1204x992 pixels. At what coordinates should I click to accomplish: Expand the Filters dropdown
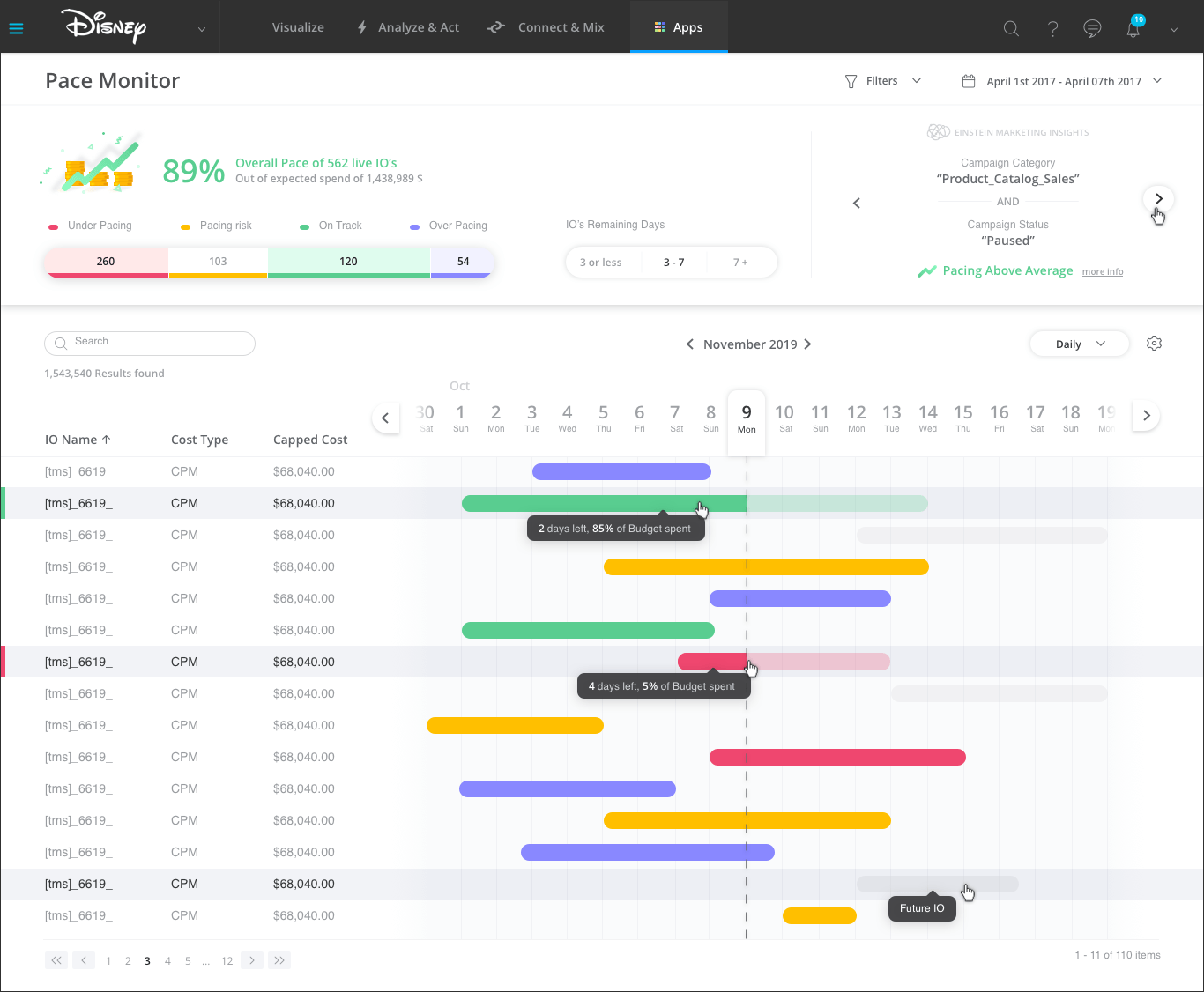pos(882,81)
